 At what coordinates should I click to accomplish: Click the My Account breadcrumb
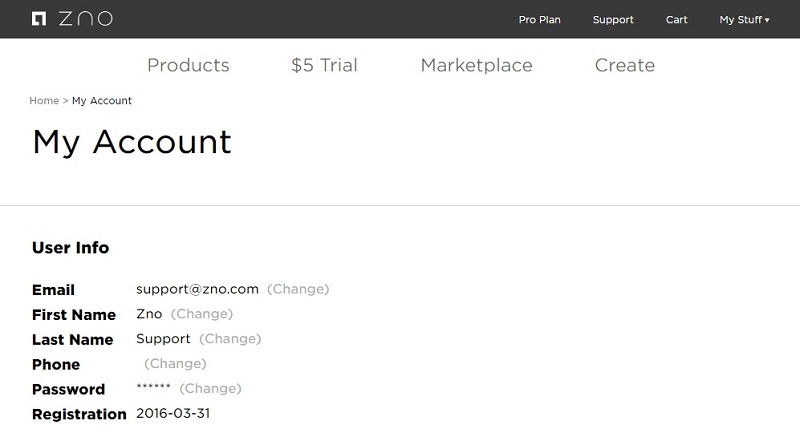pyautogui.click(x=102, y=101)
